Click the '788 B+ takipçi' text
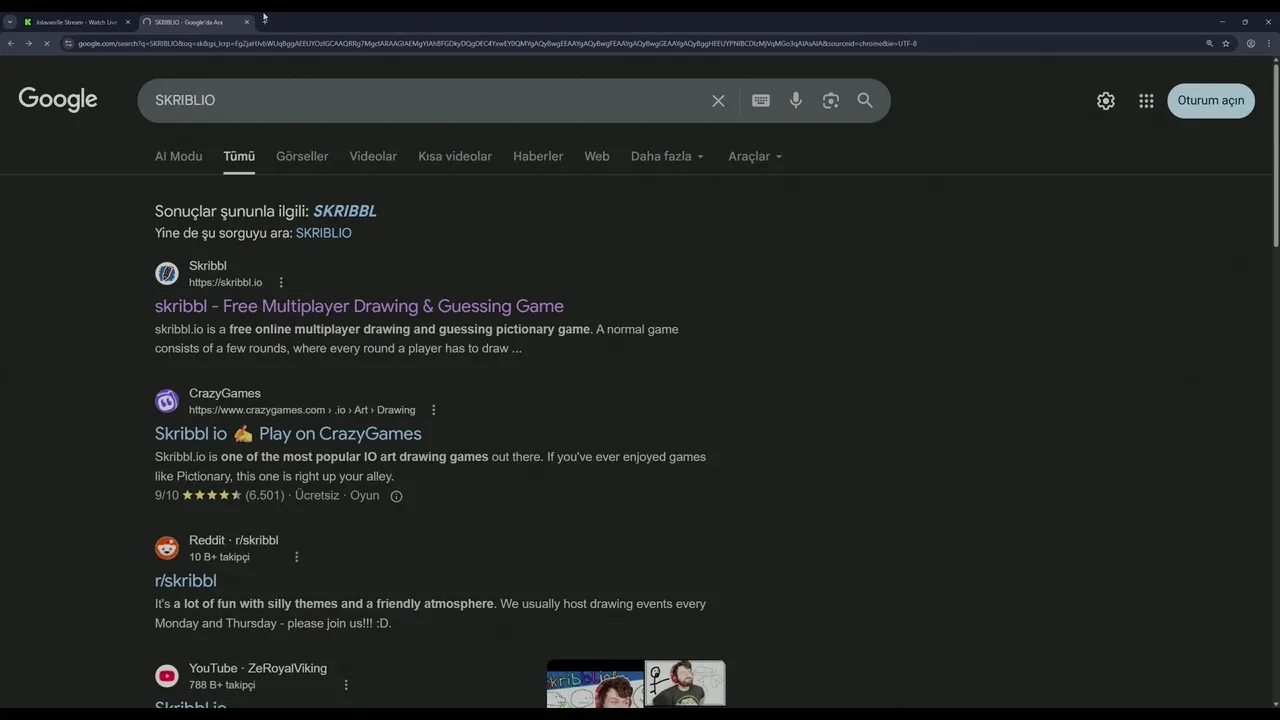The height and width of the screenshot is (720, 1280). [x=222, y=685]
